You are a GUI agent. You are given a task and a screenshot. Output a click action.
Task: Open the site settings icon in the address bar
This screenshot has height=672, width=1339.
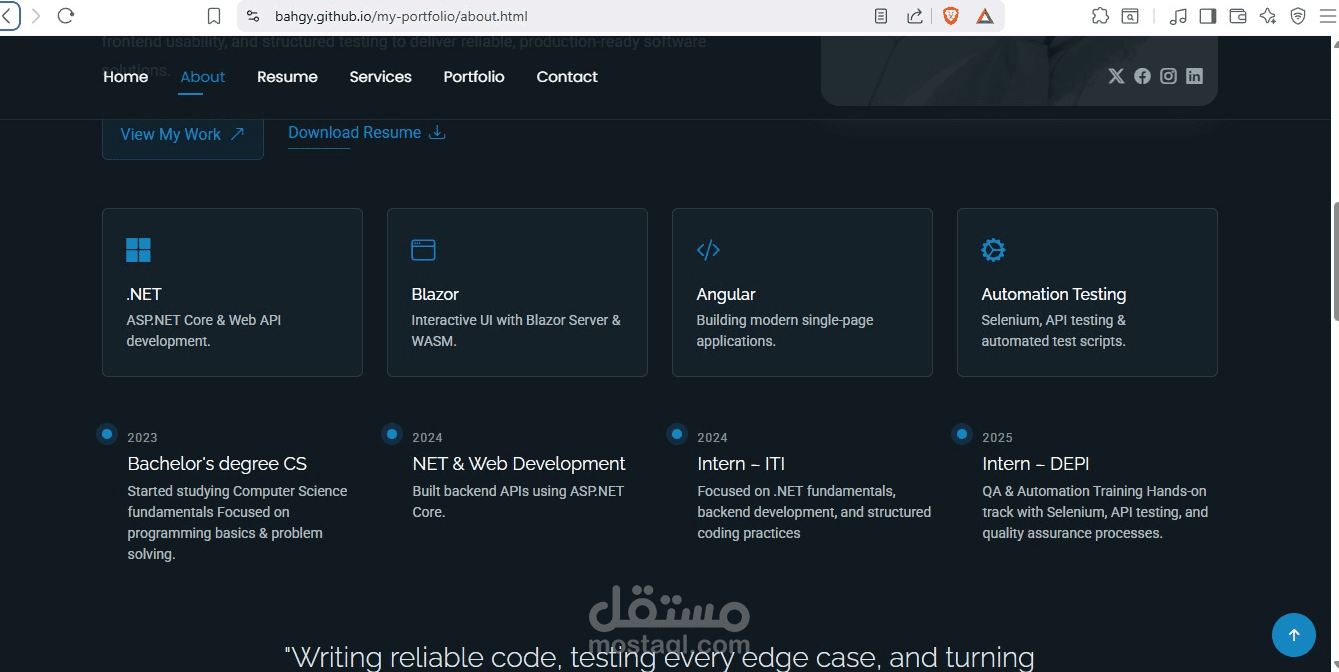pos(252,16)
